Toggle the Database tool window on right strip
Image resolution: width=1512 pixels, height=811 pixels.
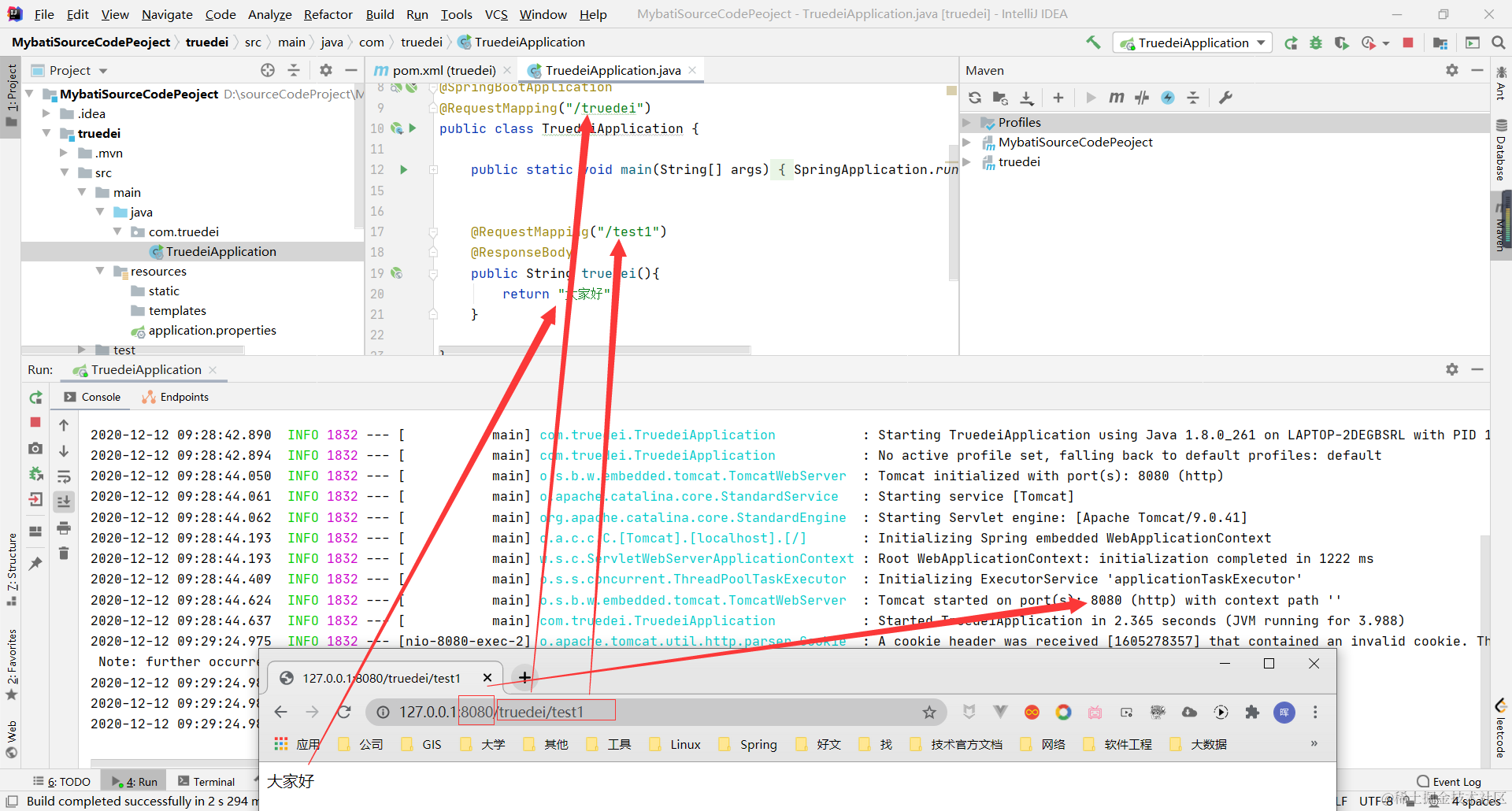1501,150
